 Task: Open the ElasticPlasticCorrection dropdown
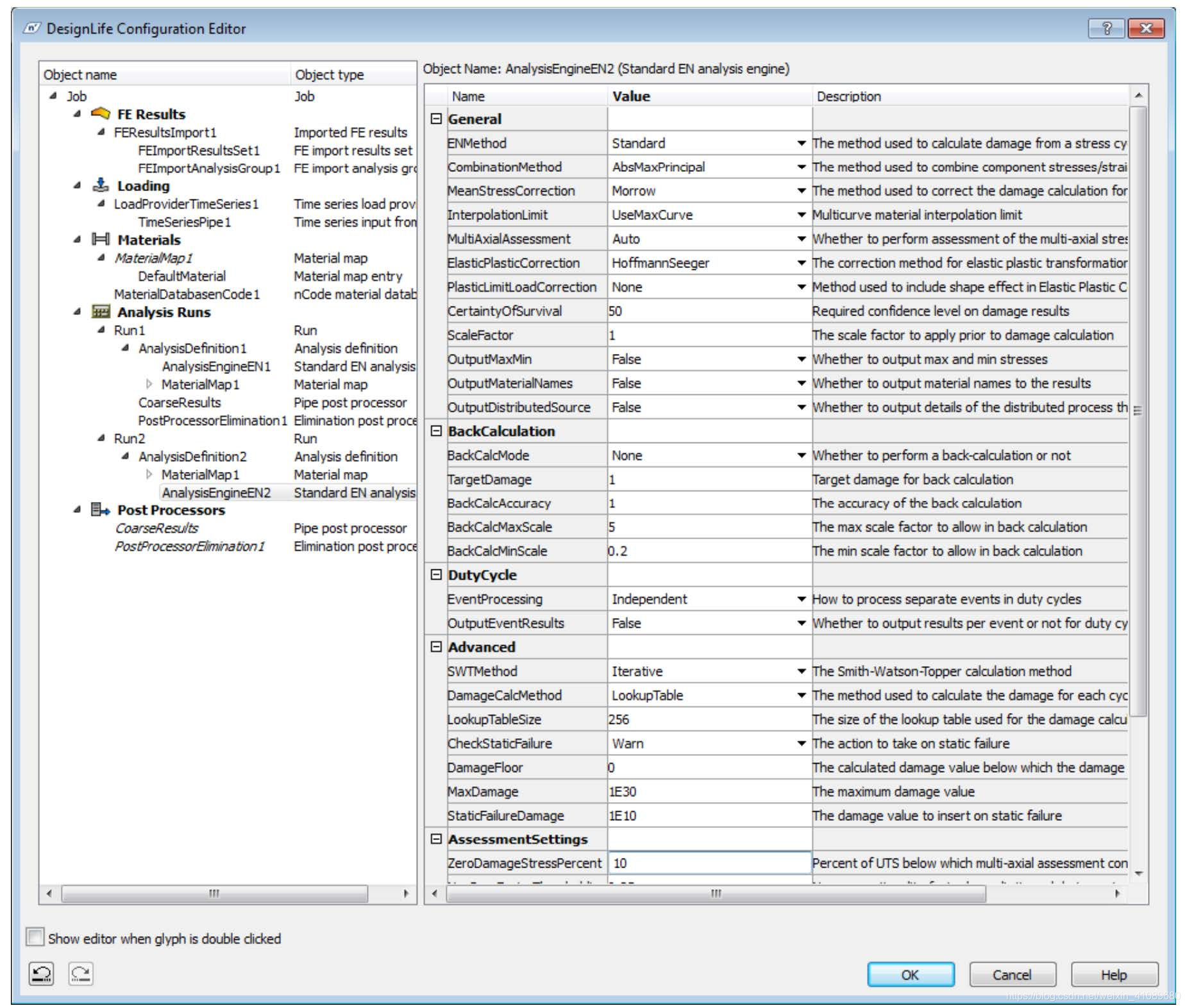(802, 263)
